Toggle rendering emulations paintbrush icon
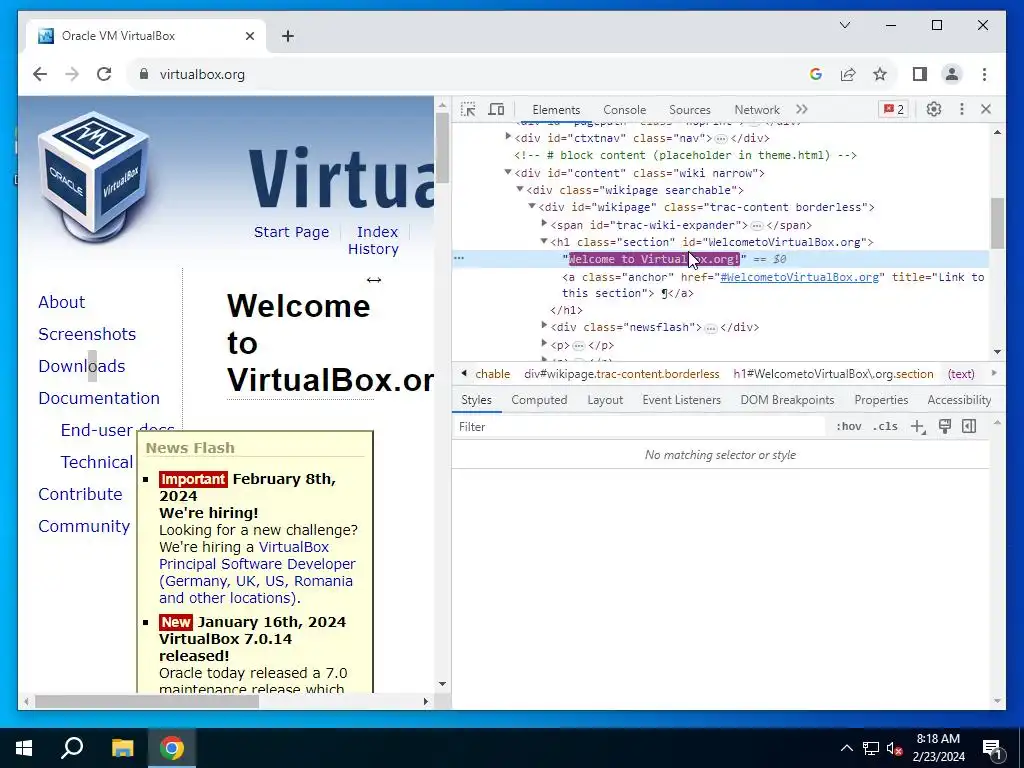 [944, 426]
